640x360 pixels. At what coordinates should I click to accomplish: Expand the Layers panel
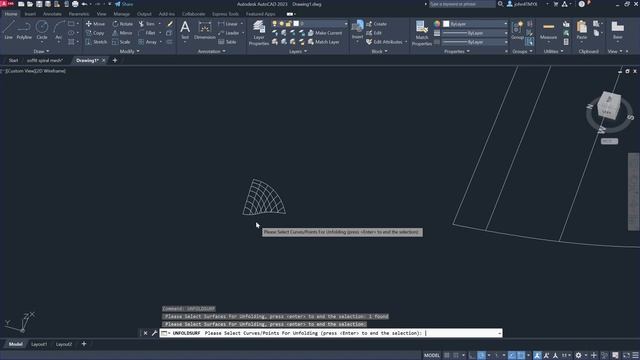pos(298,51)
